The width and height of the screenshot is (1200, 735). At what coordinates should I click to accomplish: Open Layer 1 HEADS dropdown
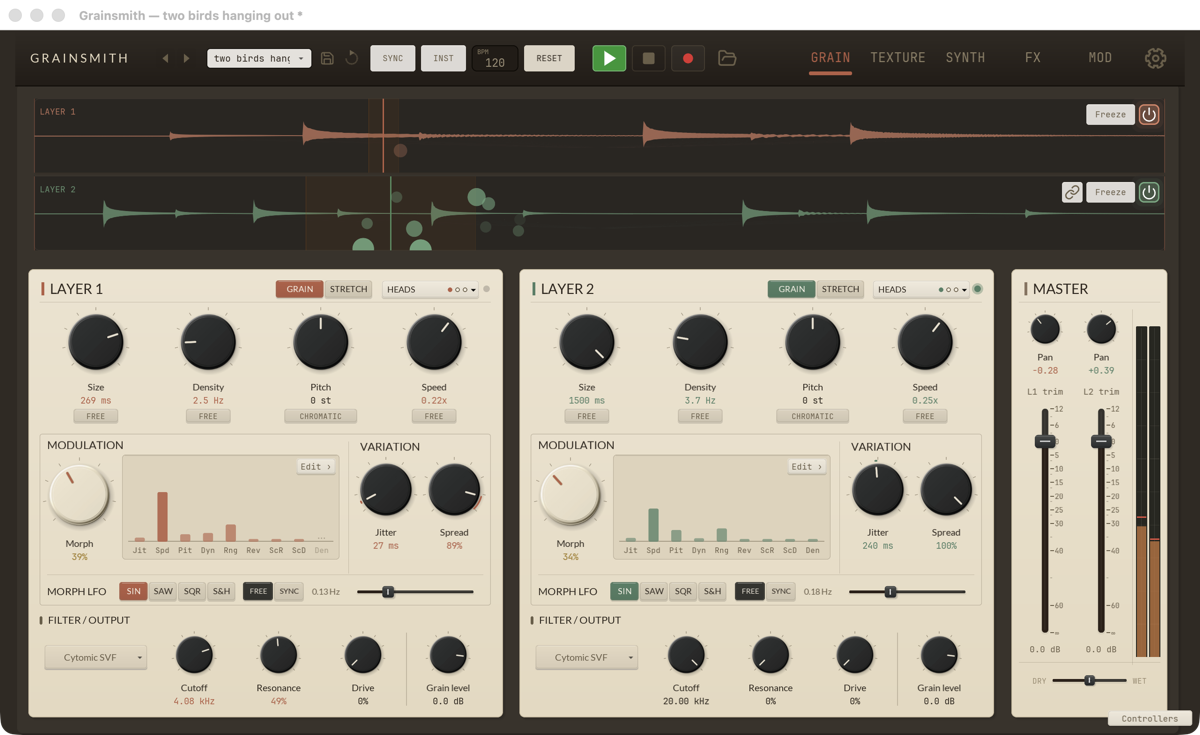click(x=431, y=289)
